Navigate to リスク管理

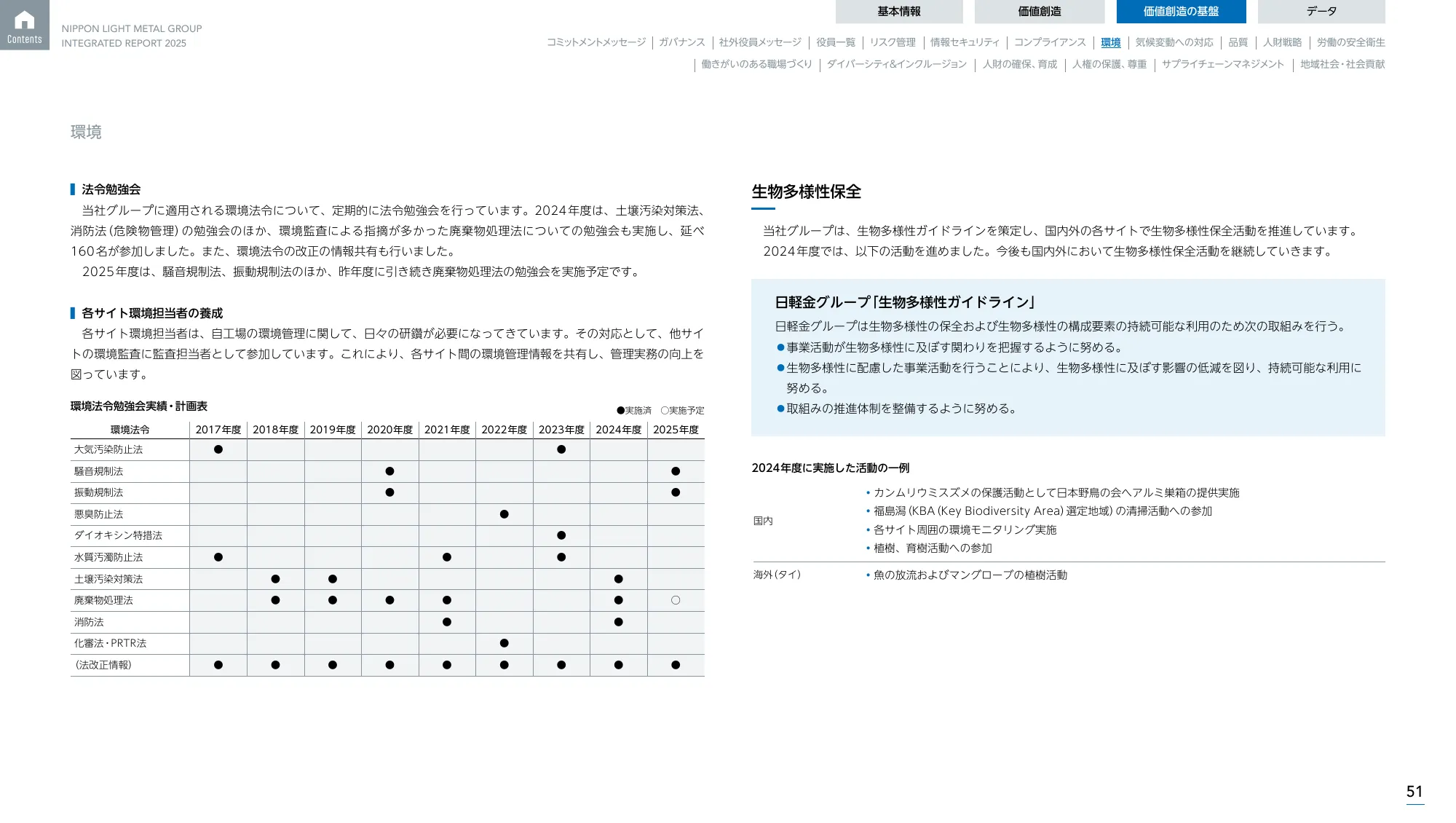[894, 42]
